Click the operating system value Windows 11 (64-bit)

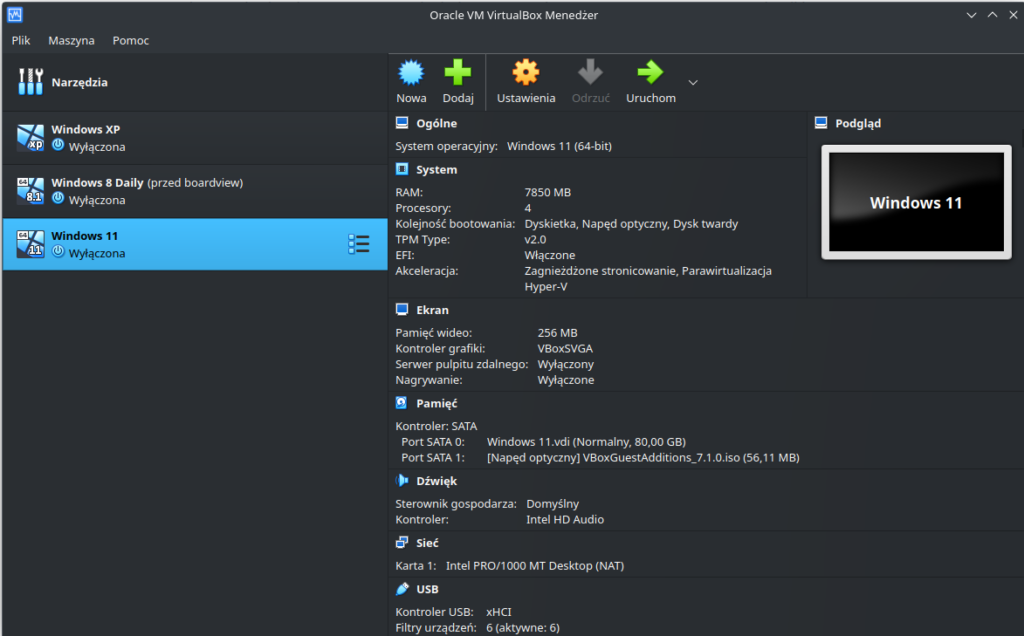point(559,146)
